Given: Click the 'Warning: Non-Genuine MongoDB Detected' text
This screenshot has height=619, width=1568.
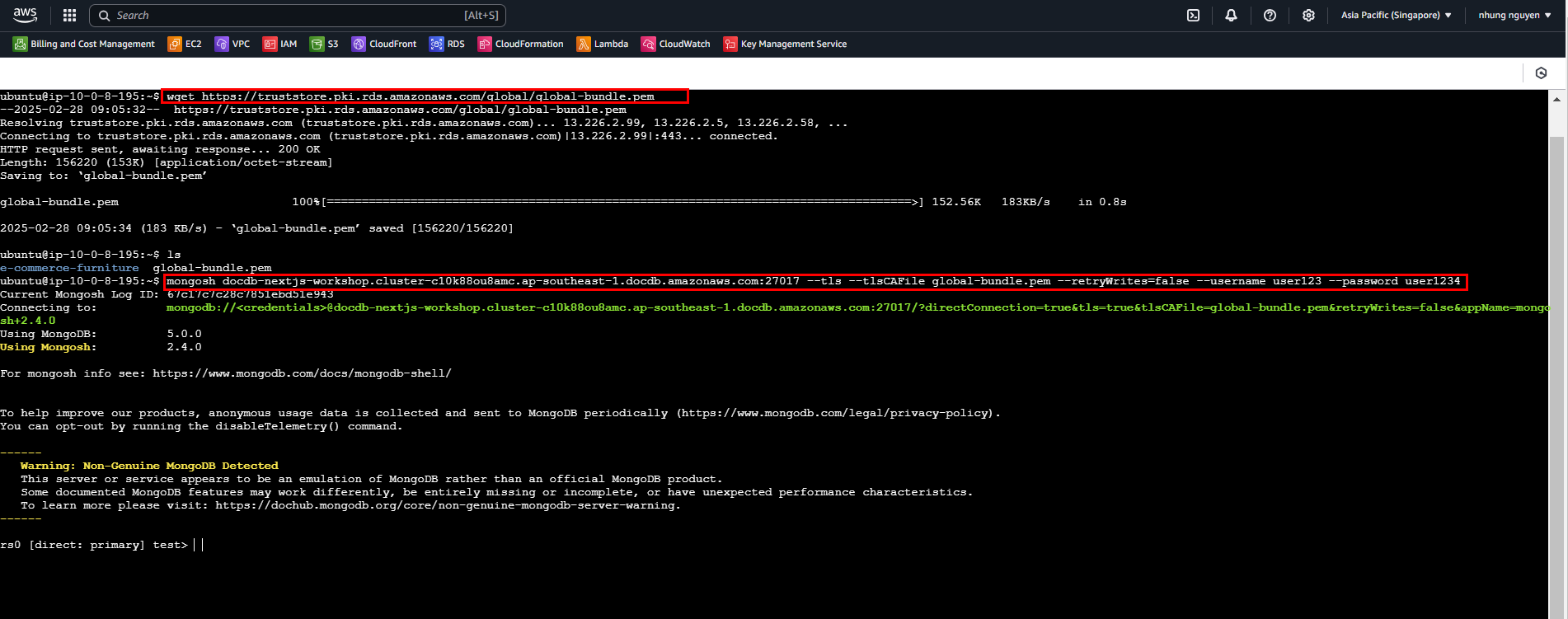Looking at the screenshot, I should (x=149, y=466).
